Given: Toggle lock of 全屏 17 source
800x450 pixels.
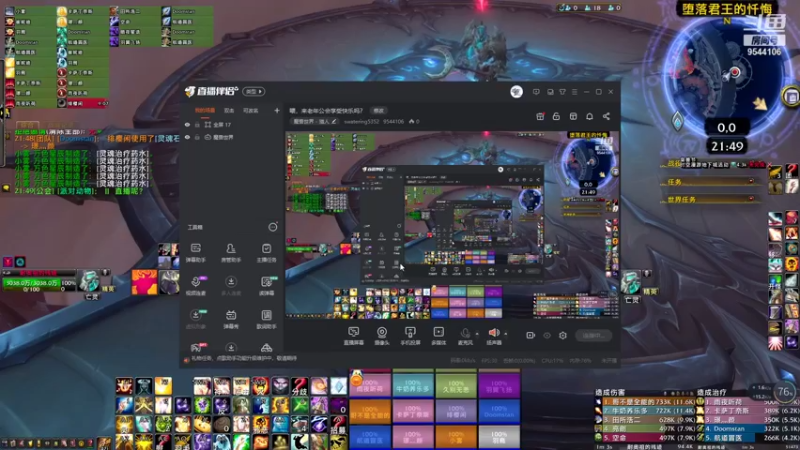Looking at the screenshot, I should [x=197, y=124].
